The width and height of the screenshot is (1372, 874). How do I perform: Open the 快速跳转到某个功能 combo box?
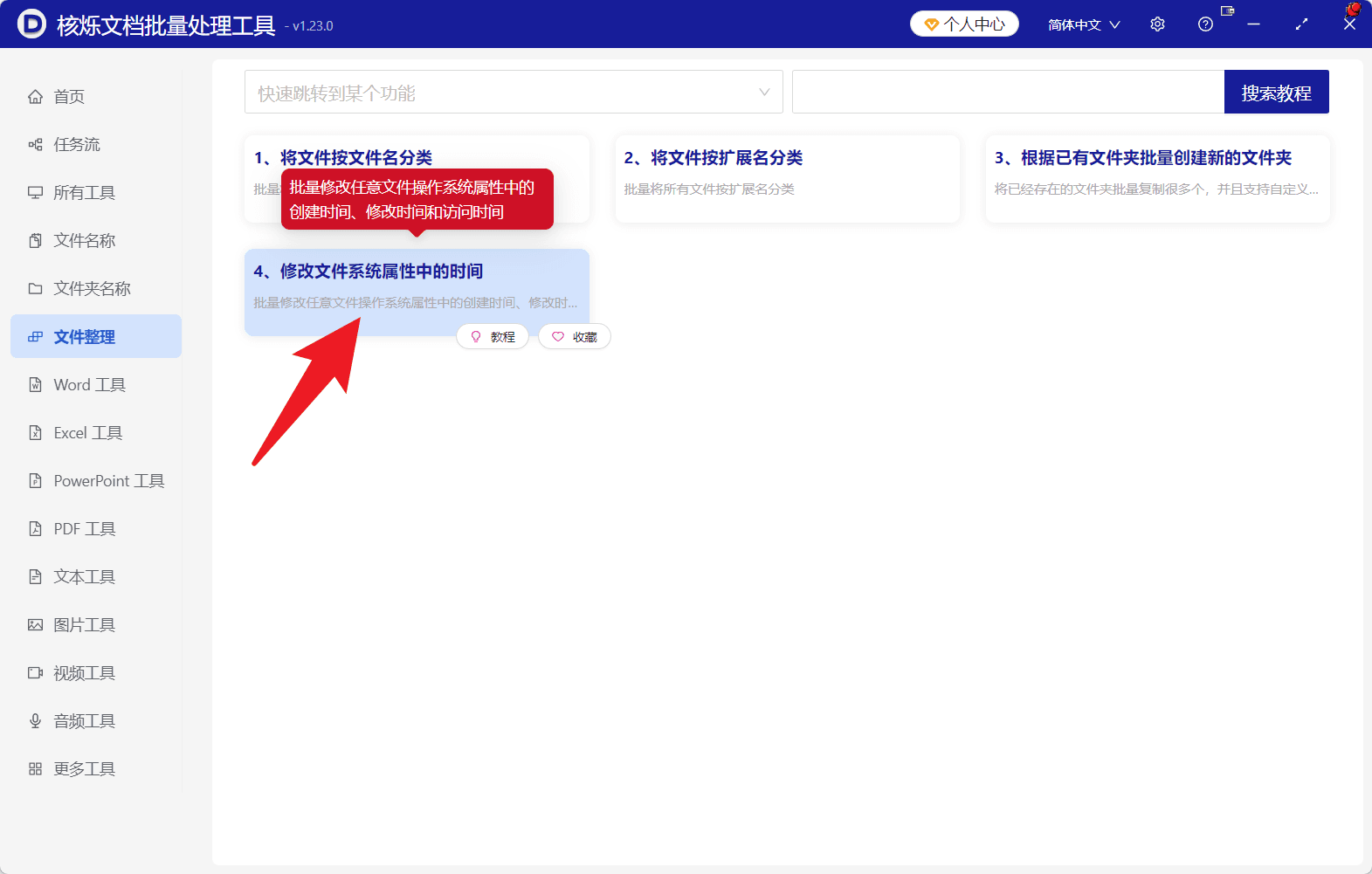tap(514, 92)
